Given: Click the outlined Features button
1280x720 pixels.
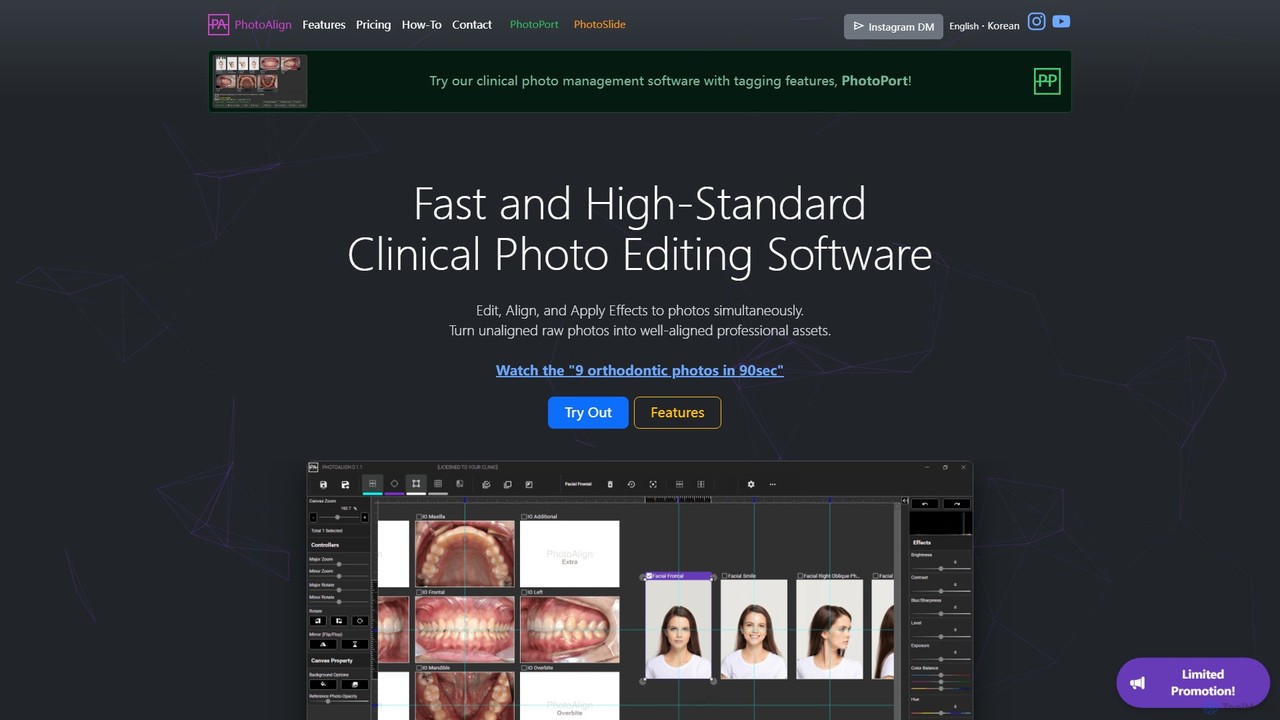Looking at the screenshot, I should 677,412.
